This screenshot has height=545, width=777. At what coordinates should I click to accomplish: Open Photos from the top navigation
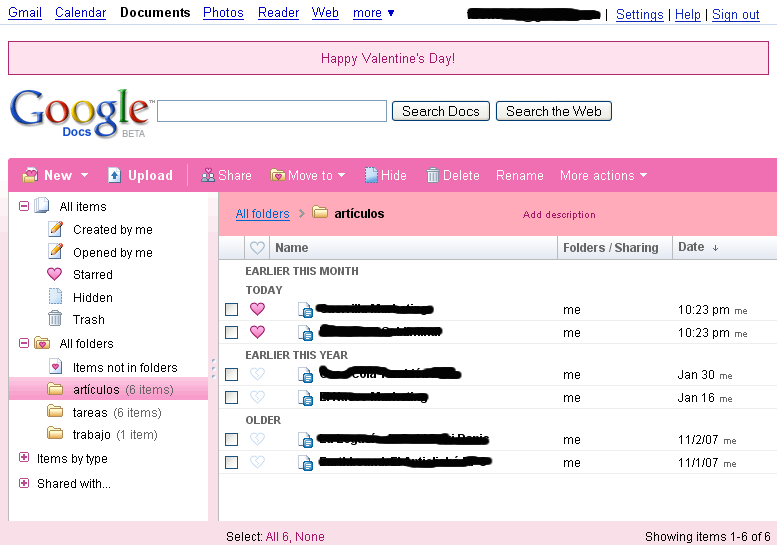pyautogui.click(x=223, y=12)
